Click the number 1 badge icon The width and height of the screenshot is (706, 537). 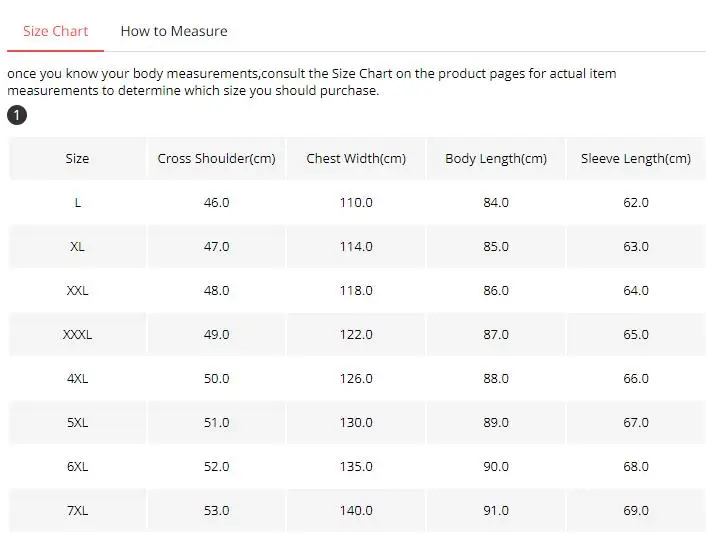[x=17, y=115]
